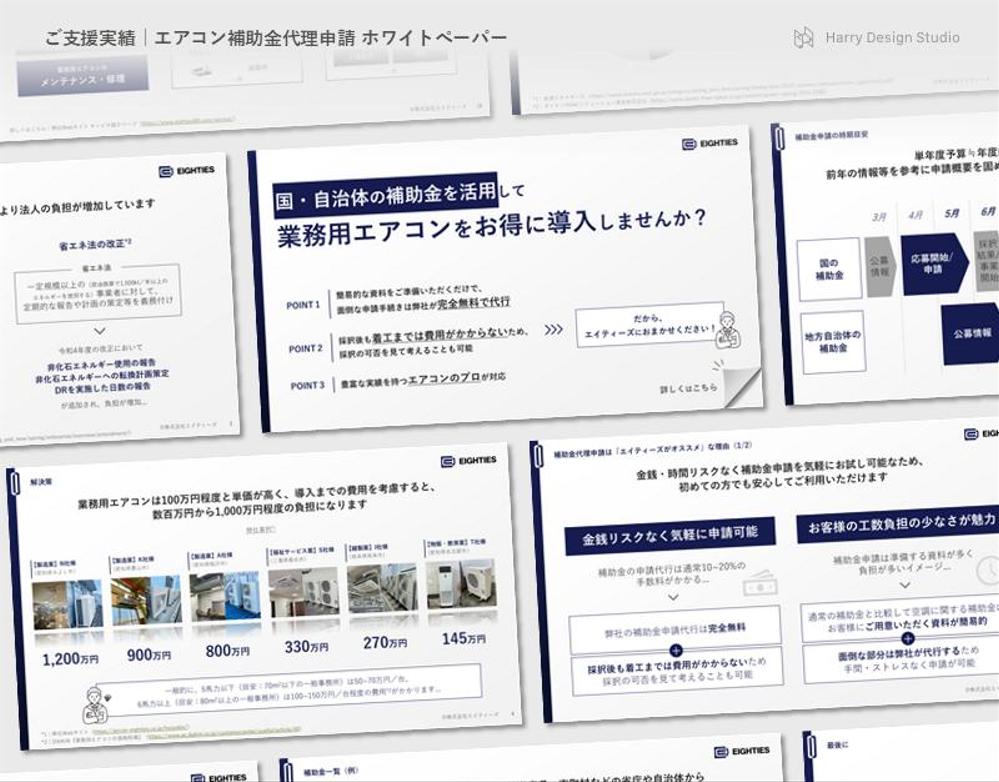Click the EIGHTIES logo on the 補助金一覧 slide

pos(742,751)
